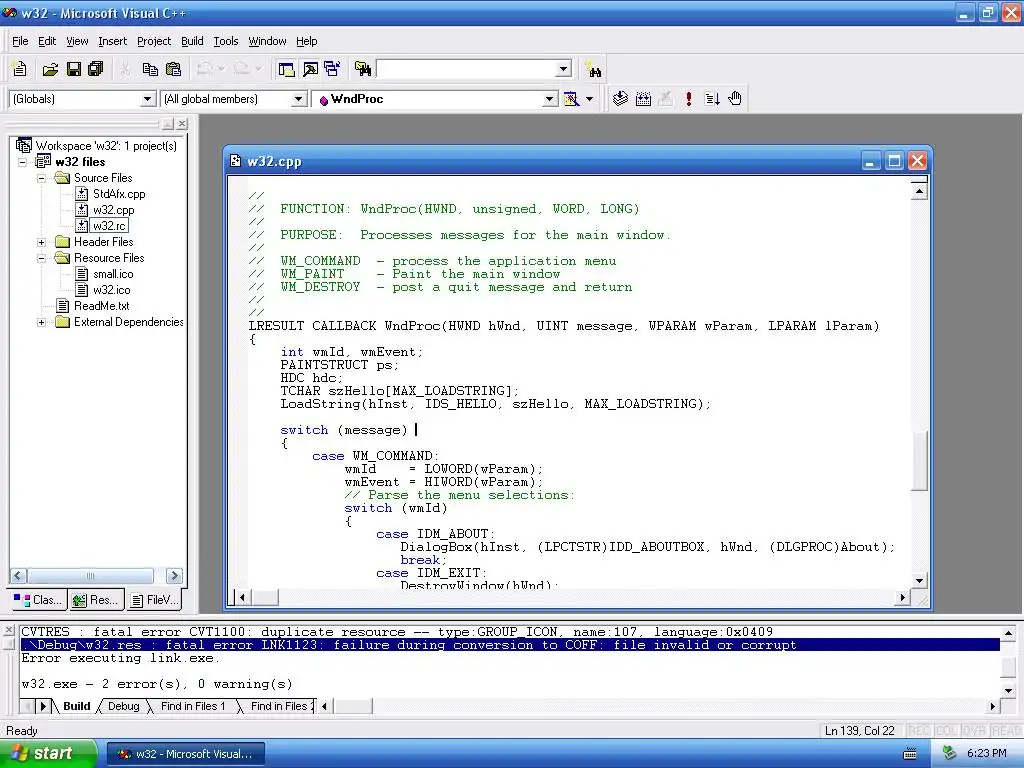Image resolution: width=1024 pixels, height=768 pixels.
Task: Select w32.rc in the file tree
Action: (x=109, y=226)
